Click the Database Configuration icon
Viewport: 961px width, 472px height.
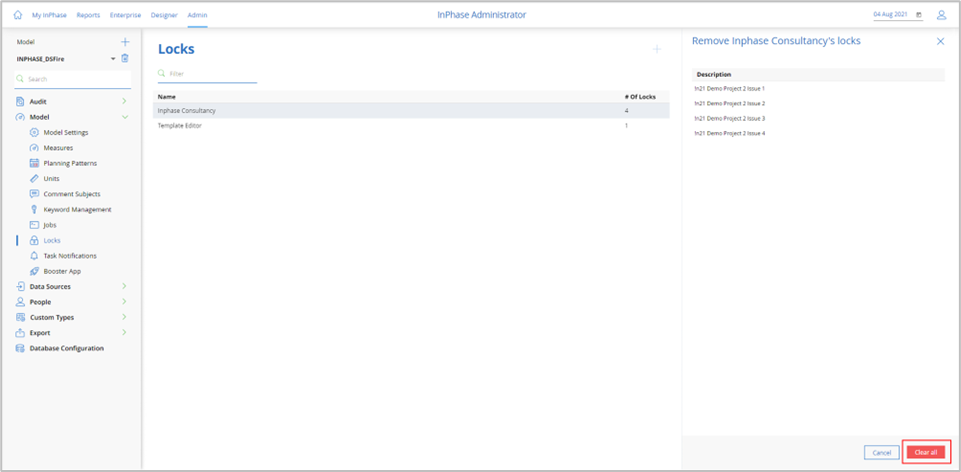[x=20, y=348]
